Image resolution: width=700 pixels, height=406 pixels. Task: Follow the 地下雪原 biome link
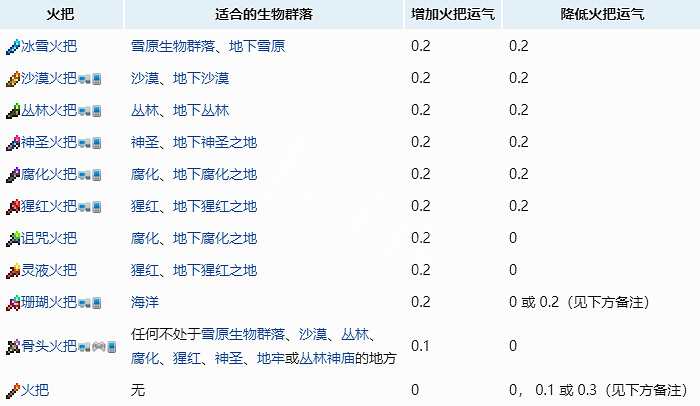257,46
